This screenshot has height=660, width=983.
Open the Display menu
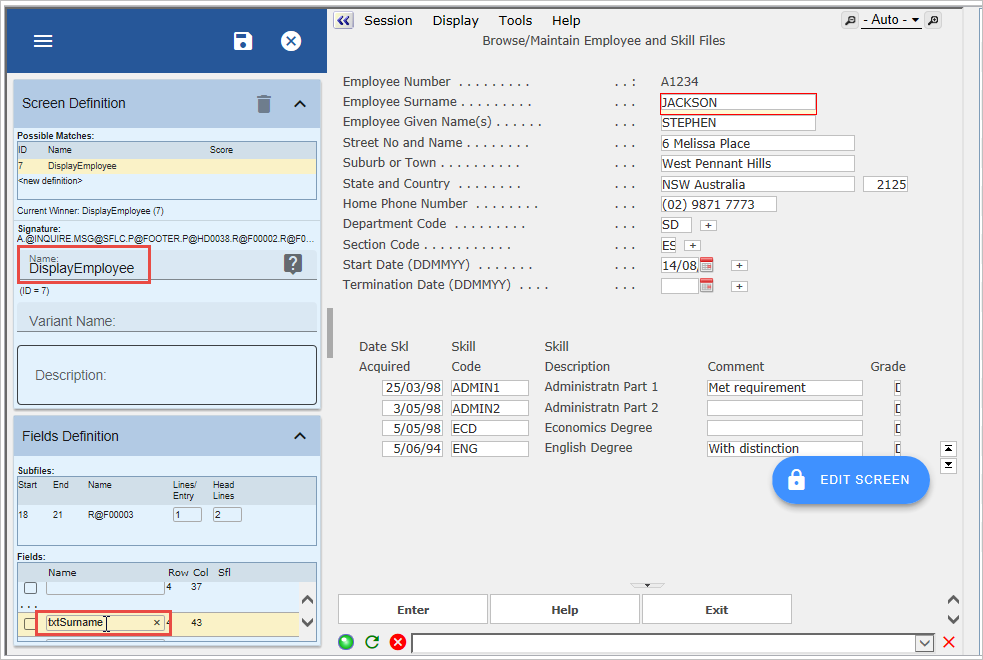[455, 21]
